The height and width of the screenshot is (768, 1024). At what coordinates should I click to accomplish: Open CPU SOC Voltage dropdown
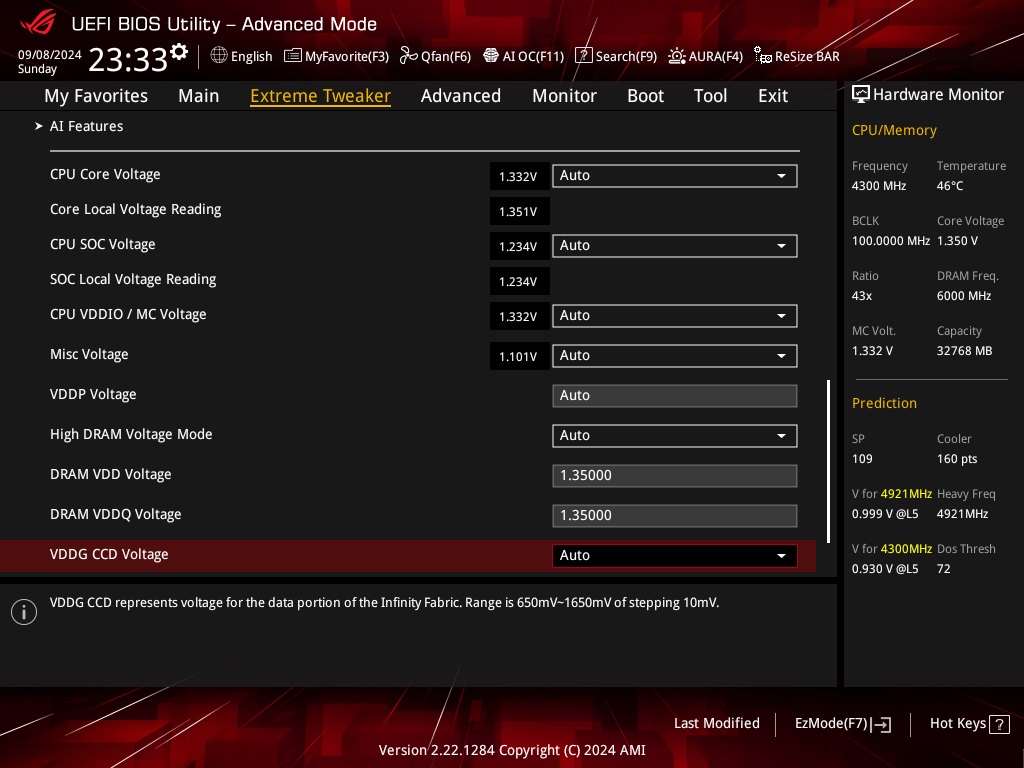pyautogui.click(x=675, y=246)
